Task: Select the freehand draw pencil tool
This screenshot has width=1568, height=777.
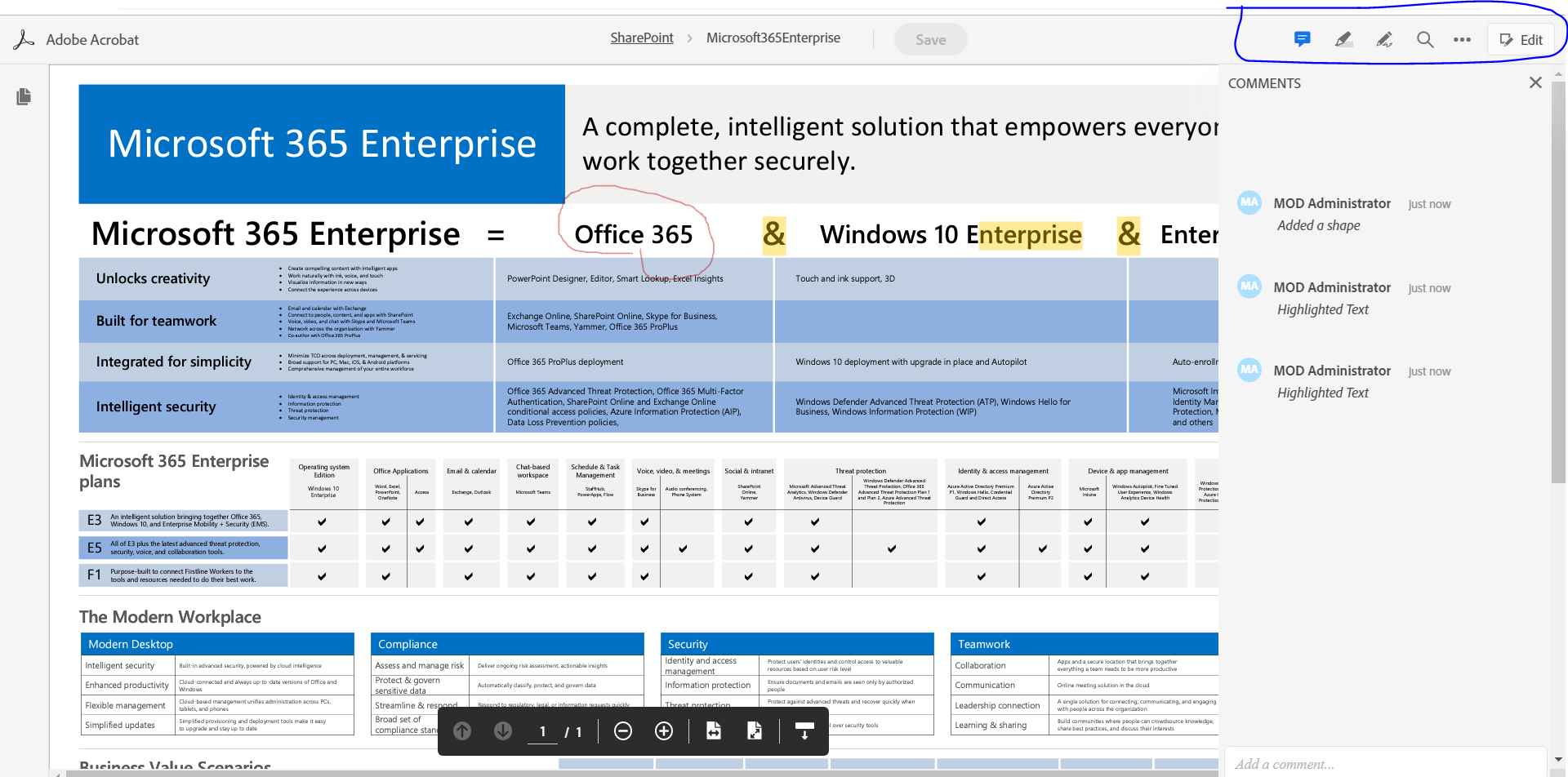Action: tap(1383, 39)
